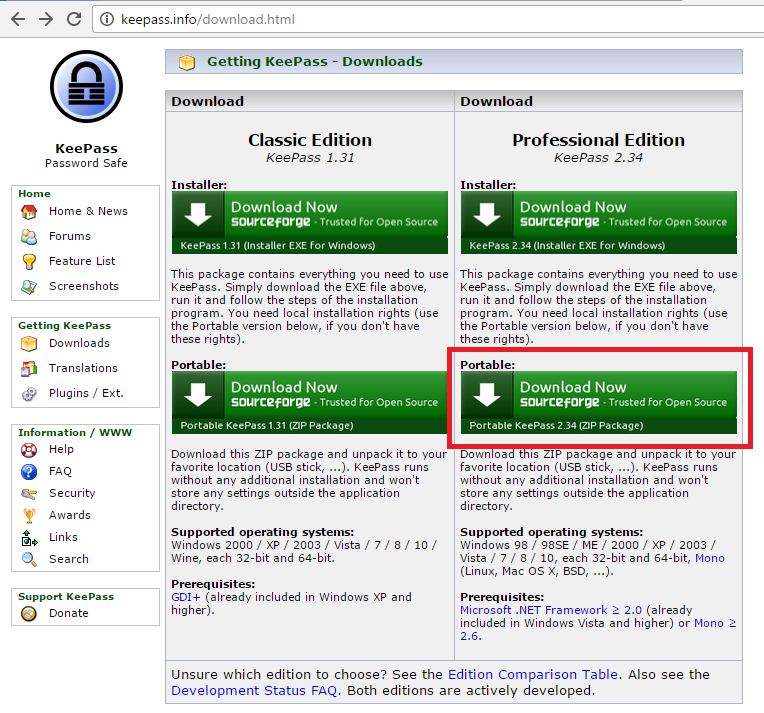The width and height of the screenshot is (764, 713).
Task: Download KeePass 1.31 Installer EXE
Action: 309,222
